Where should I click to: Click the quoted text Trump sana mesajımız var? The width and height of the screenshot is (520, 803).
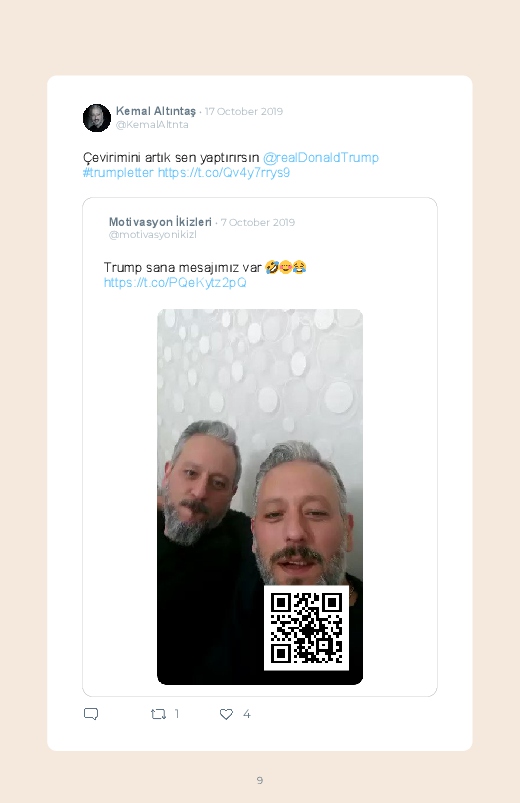(x=183, y=267)
